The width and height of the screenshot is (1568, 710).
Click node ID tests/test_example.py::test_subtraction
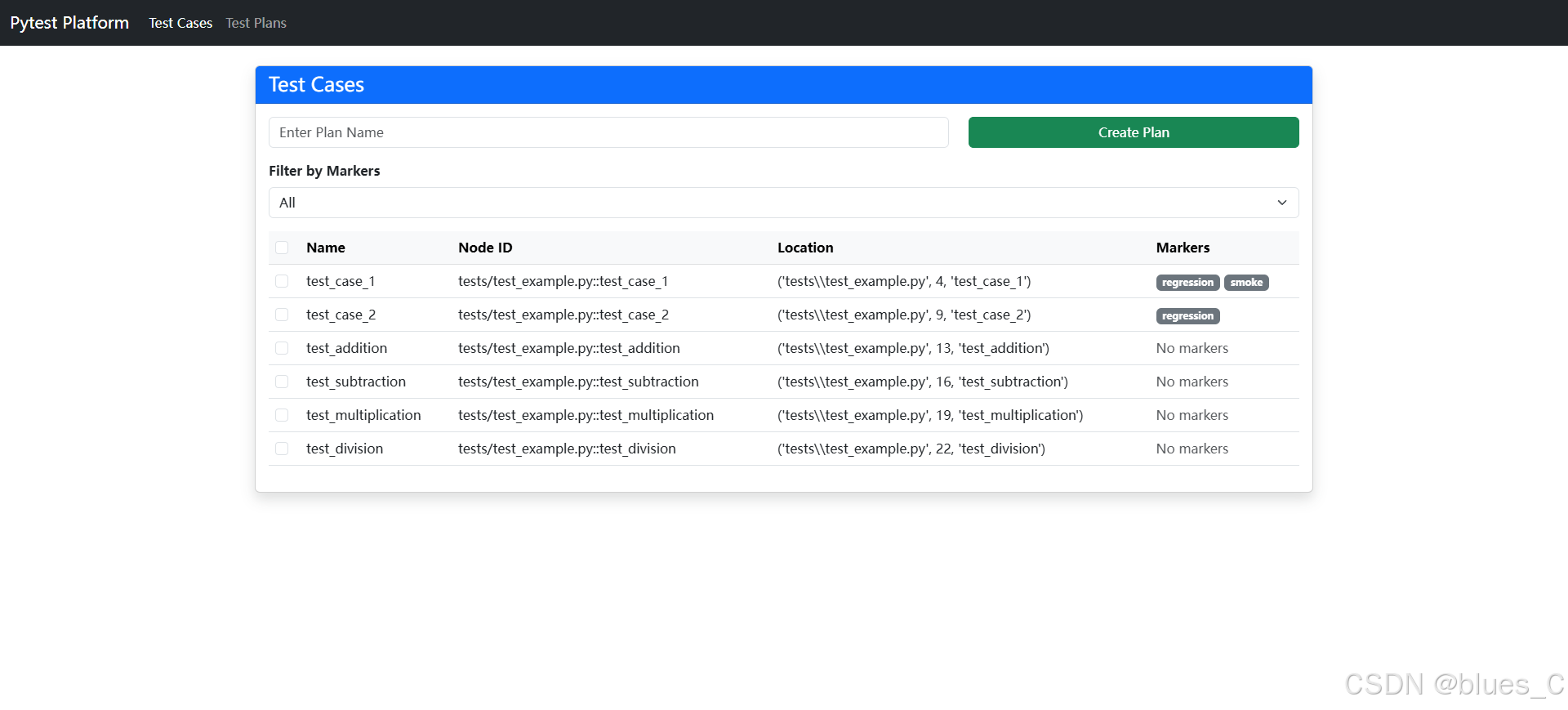pos(578,382)
